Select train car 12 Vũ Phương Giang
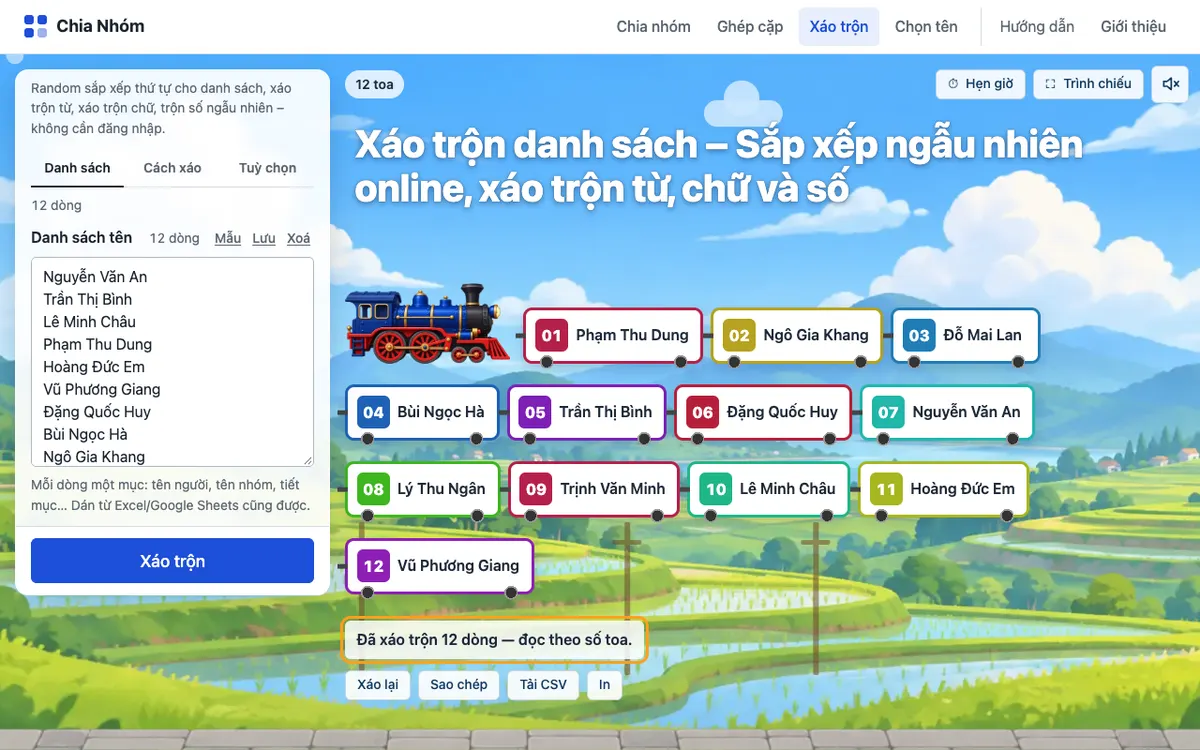1200x750 pixels. [x=439, y=566]
